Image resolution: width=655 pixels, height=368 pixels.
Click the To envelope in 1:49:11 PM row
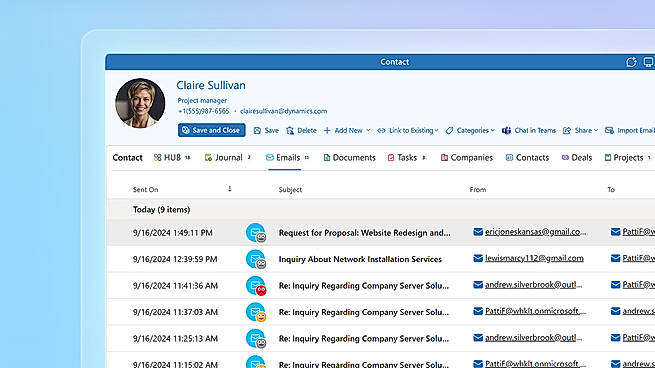615,232
